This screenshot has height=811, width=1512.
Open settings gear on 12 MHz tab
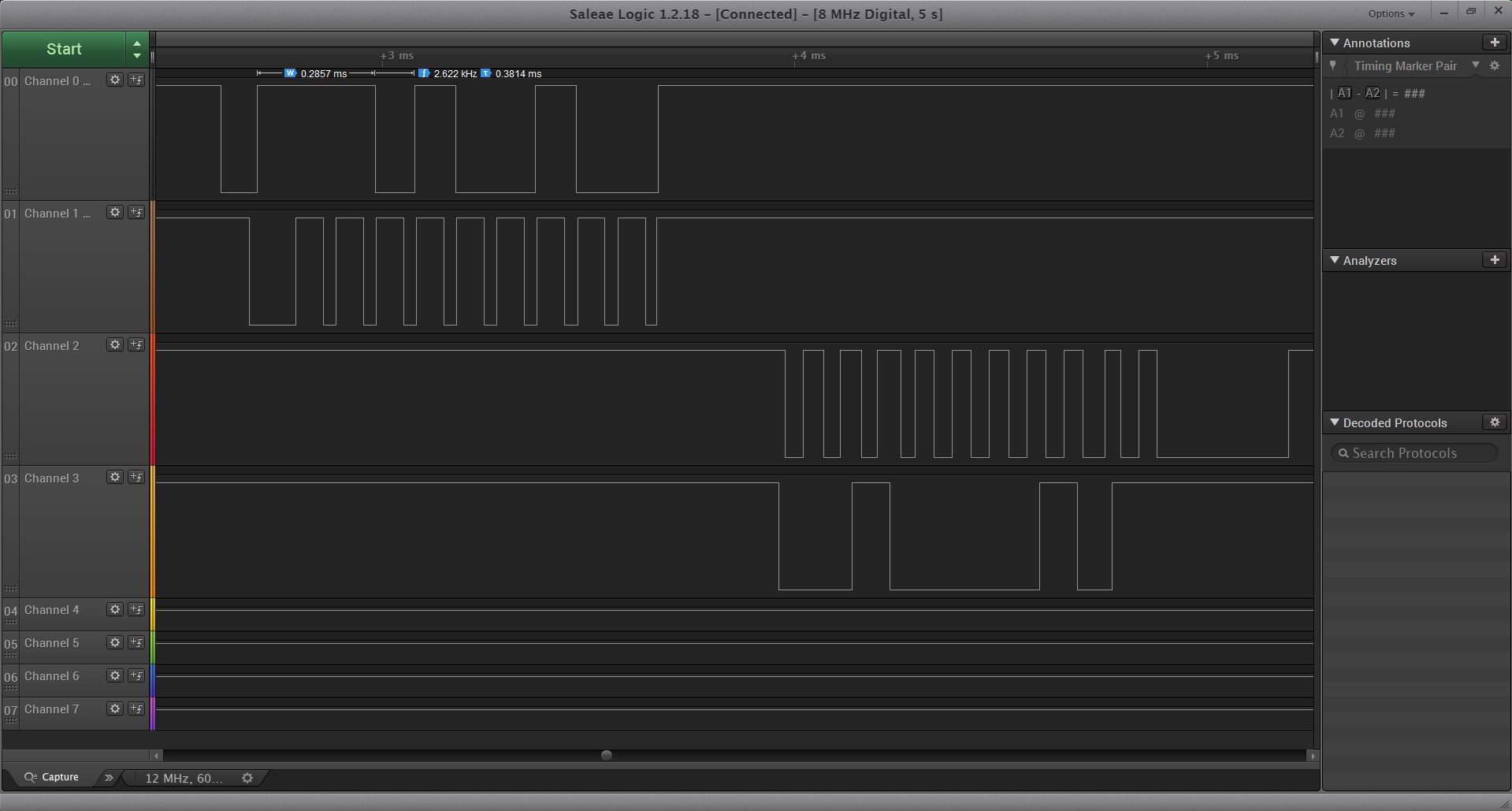(x=247, y=778)
